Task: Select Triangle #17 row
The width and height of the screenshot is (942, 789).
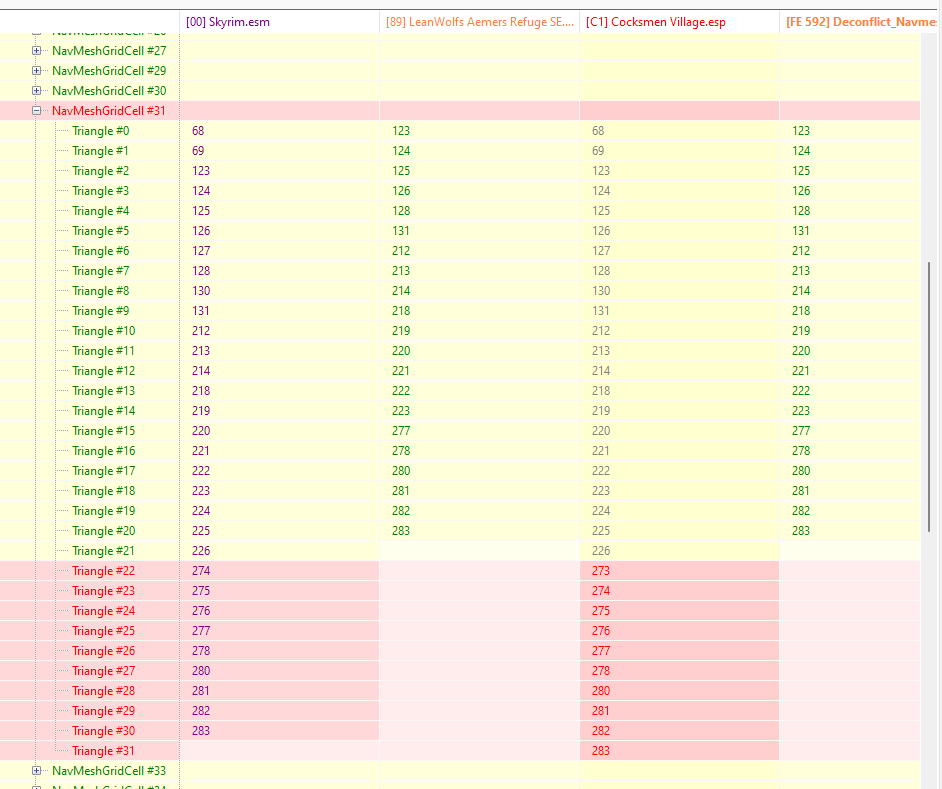Action: click(x=460, y=471)
